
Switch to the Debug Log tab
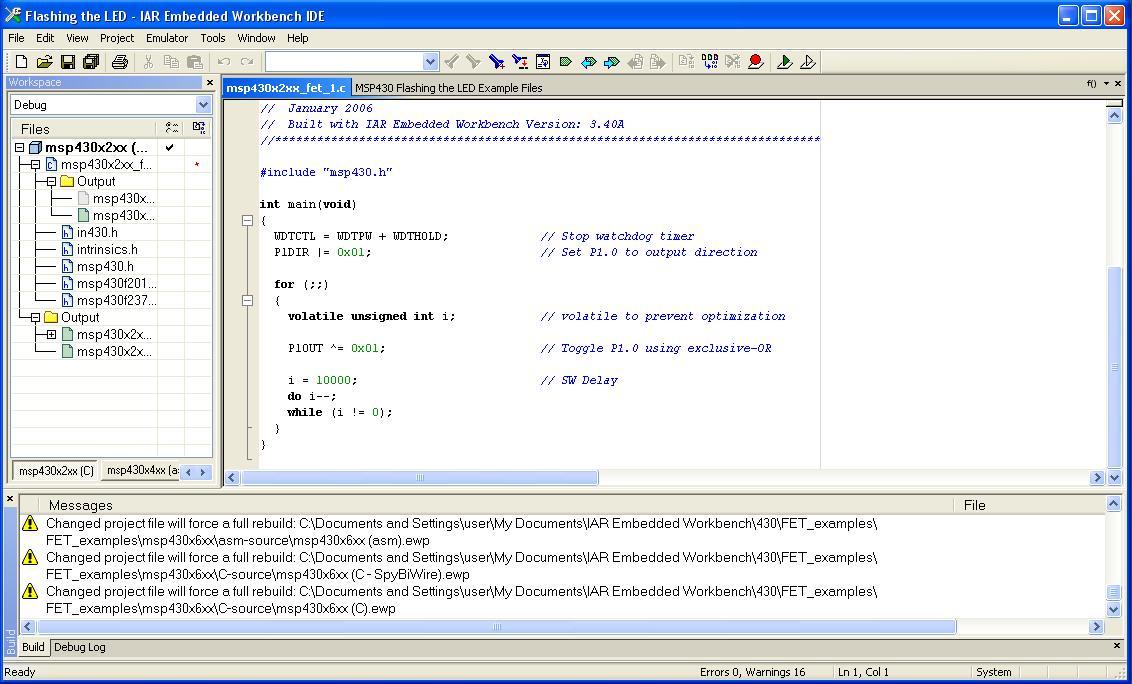click(x=79, y=647)
